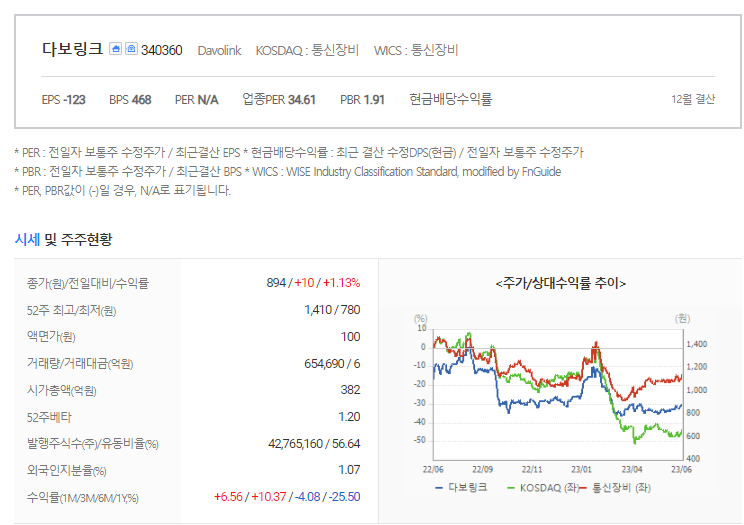Click 현금배당수익률 label
This screenshot has width=744, height=525.
pyautogui.click(x=451, y=99)
